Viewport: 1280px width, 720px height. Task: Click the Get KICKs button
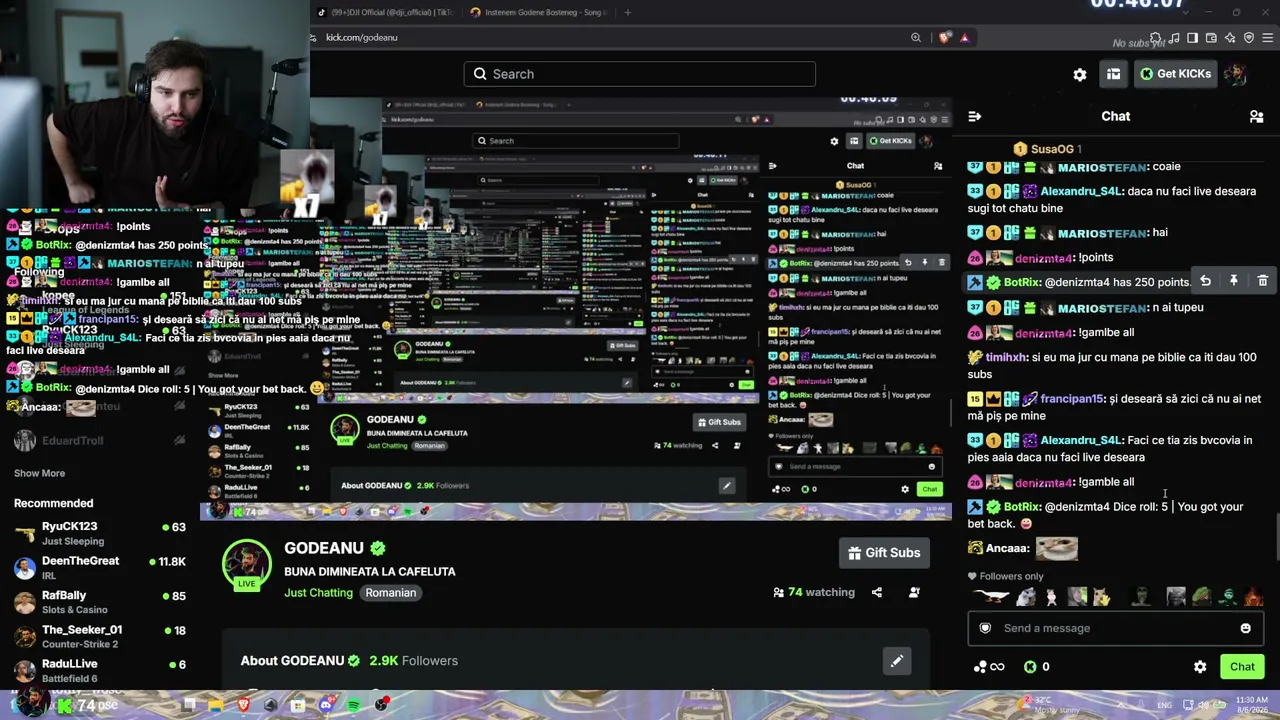pos(1176,74)
